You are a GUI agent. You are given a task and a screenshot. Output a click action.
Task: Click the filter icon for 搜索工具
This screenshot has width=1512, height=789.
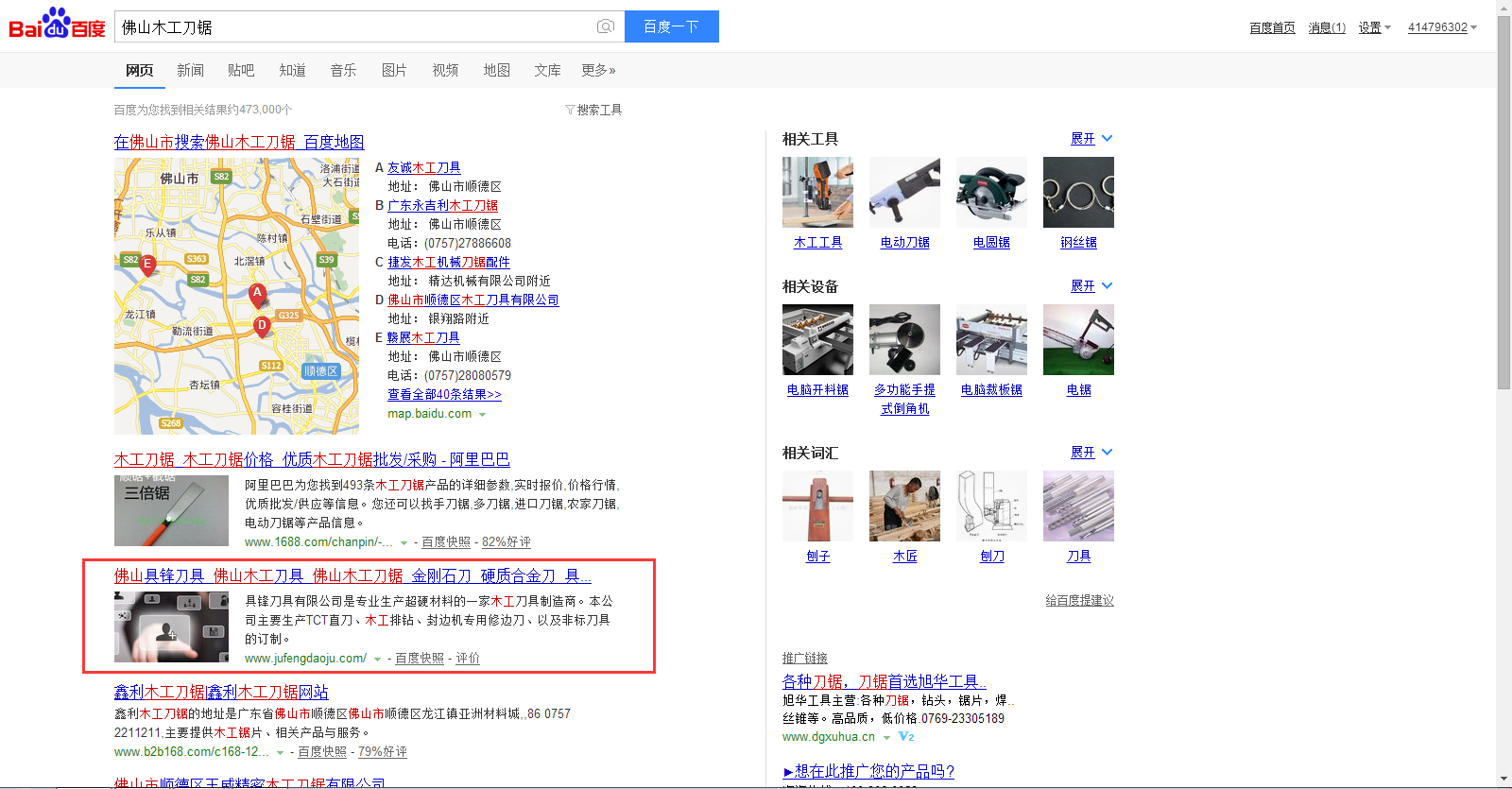click(x=570, y=110)
